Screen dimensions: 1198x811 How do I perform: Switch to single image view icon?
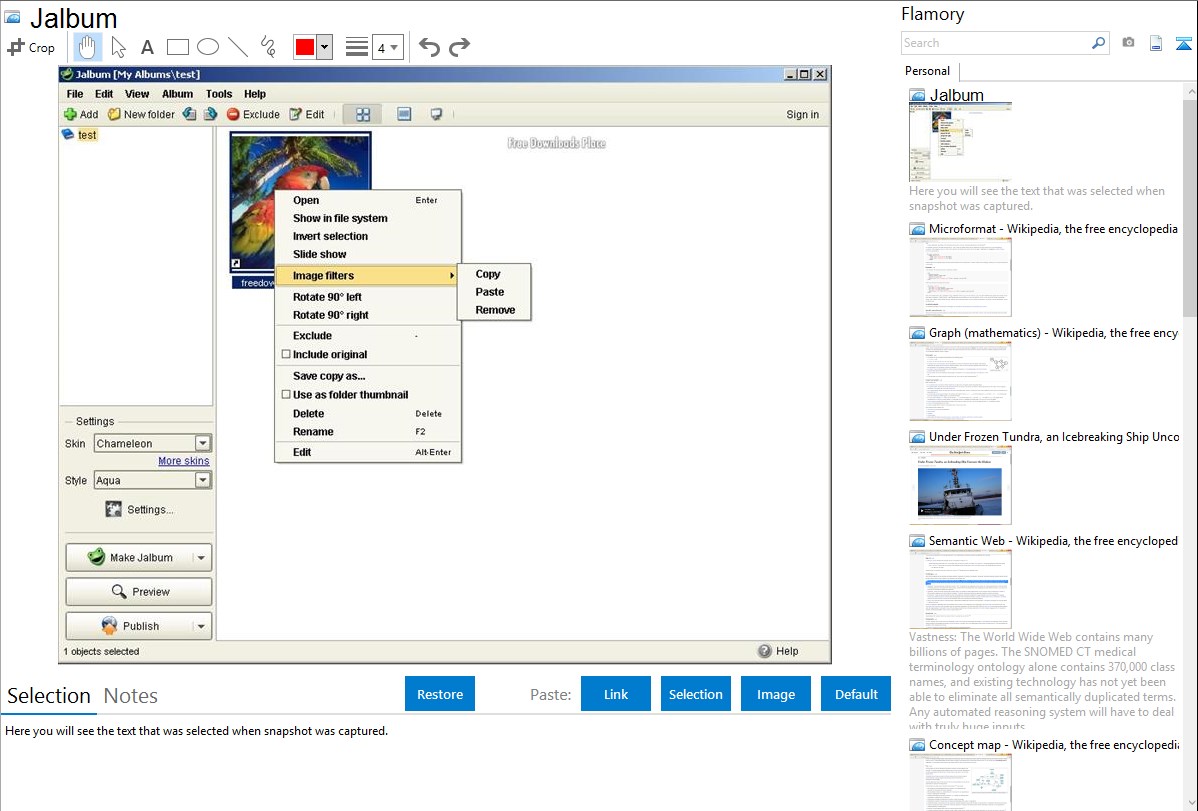pyautogui.click(x=404, y=115)
